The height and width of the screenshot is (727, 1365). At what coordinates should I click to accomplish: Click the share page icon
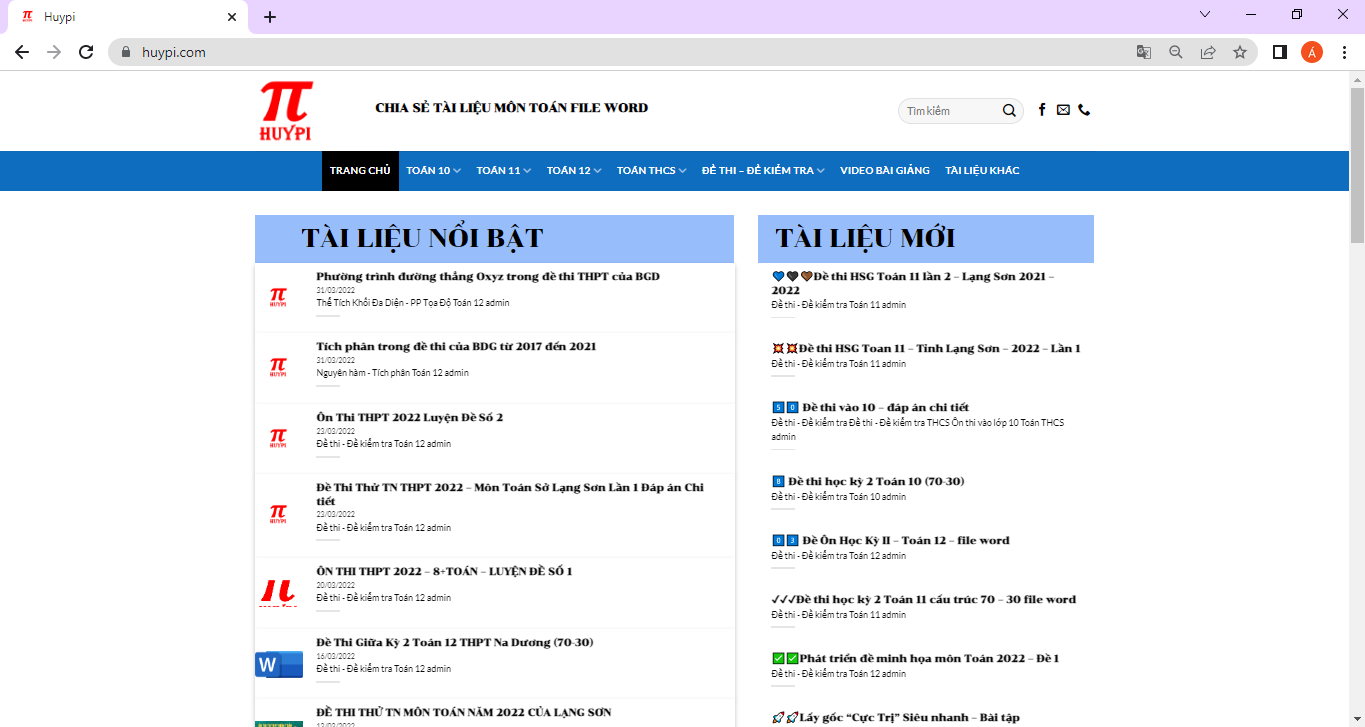(1208, 52)
